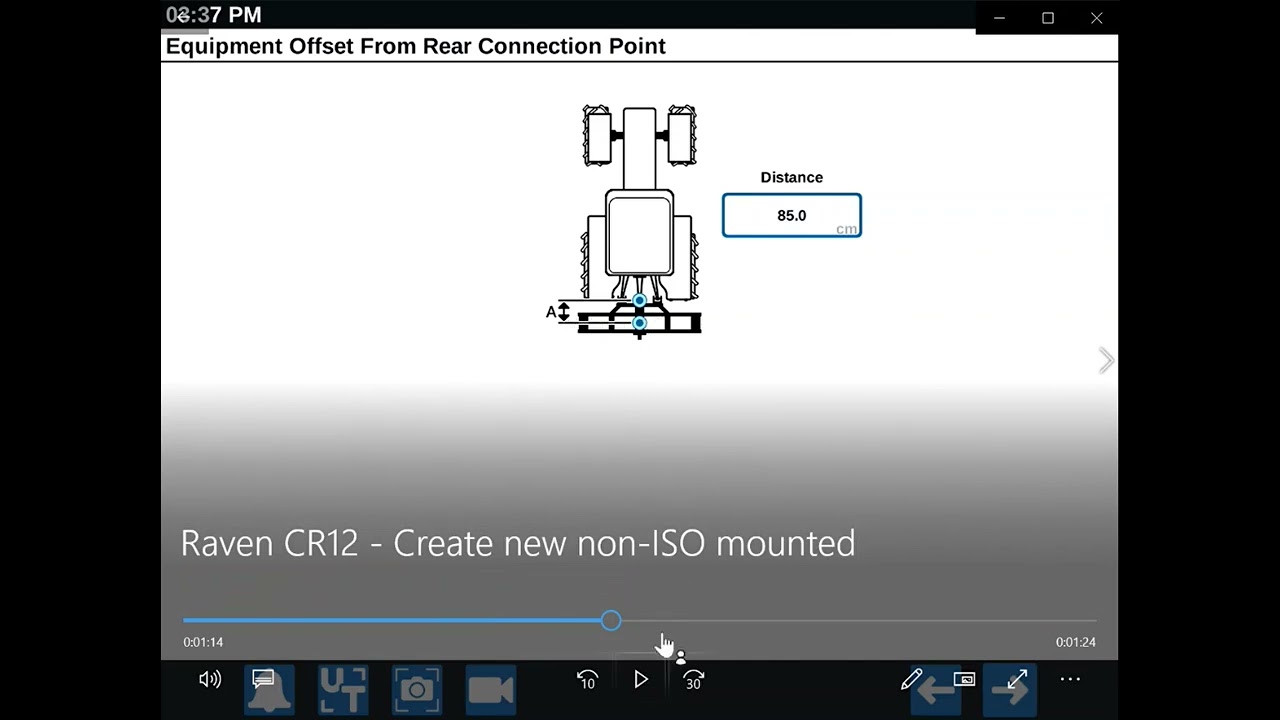Skip back 10 seconds
1280x720 pixels.
coord(587,680)
